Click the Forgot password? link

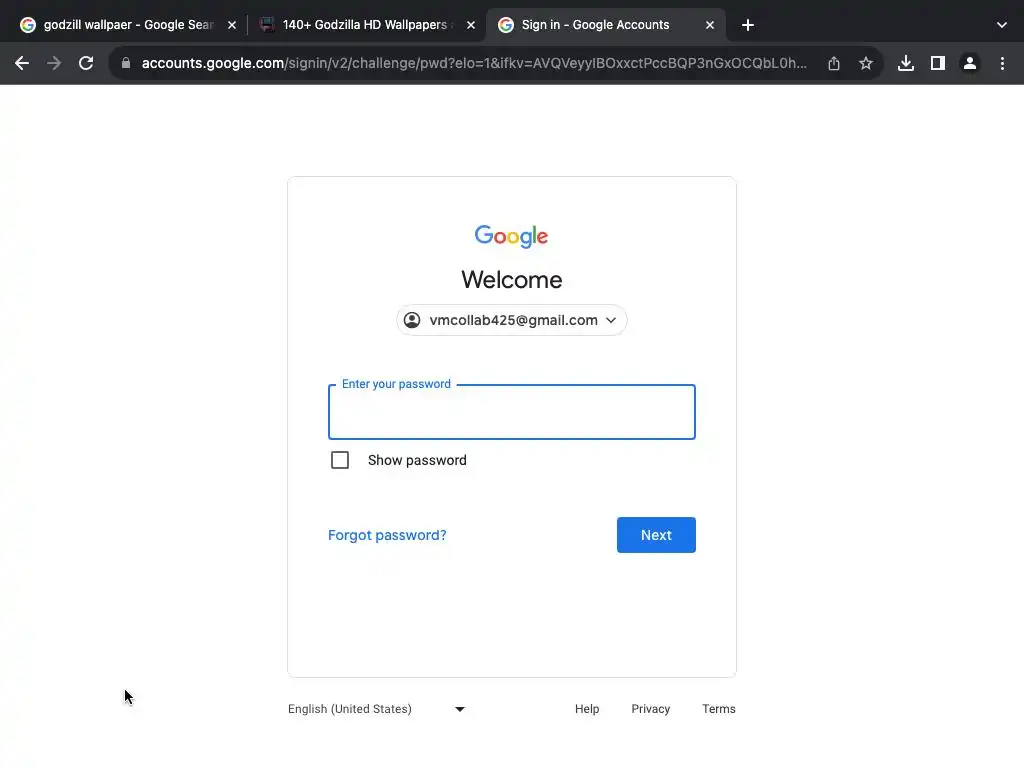tap(387, 535)
